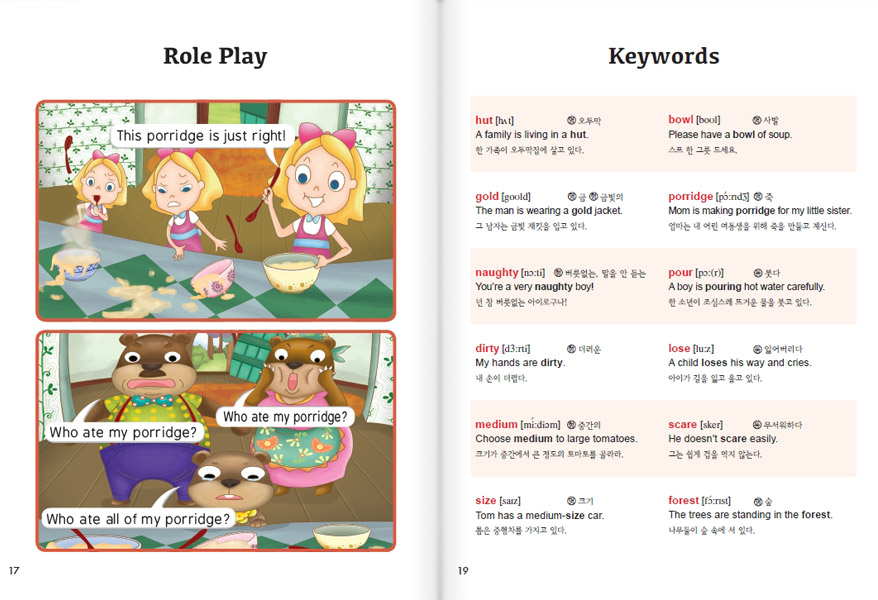Click sentence 'He doesn't scare easily.'
The height and width of the screenshot is (600, 878).
coord(723,439)
